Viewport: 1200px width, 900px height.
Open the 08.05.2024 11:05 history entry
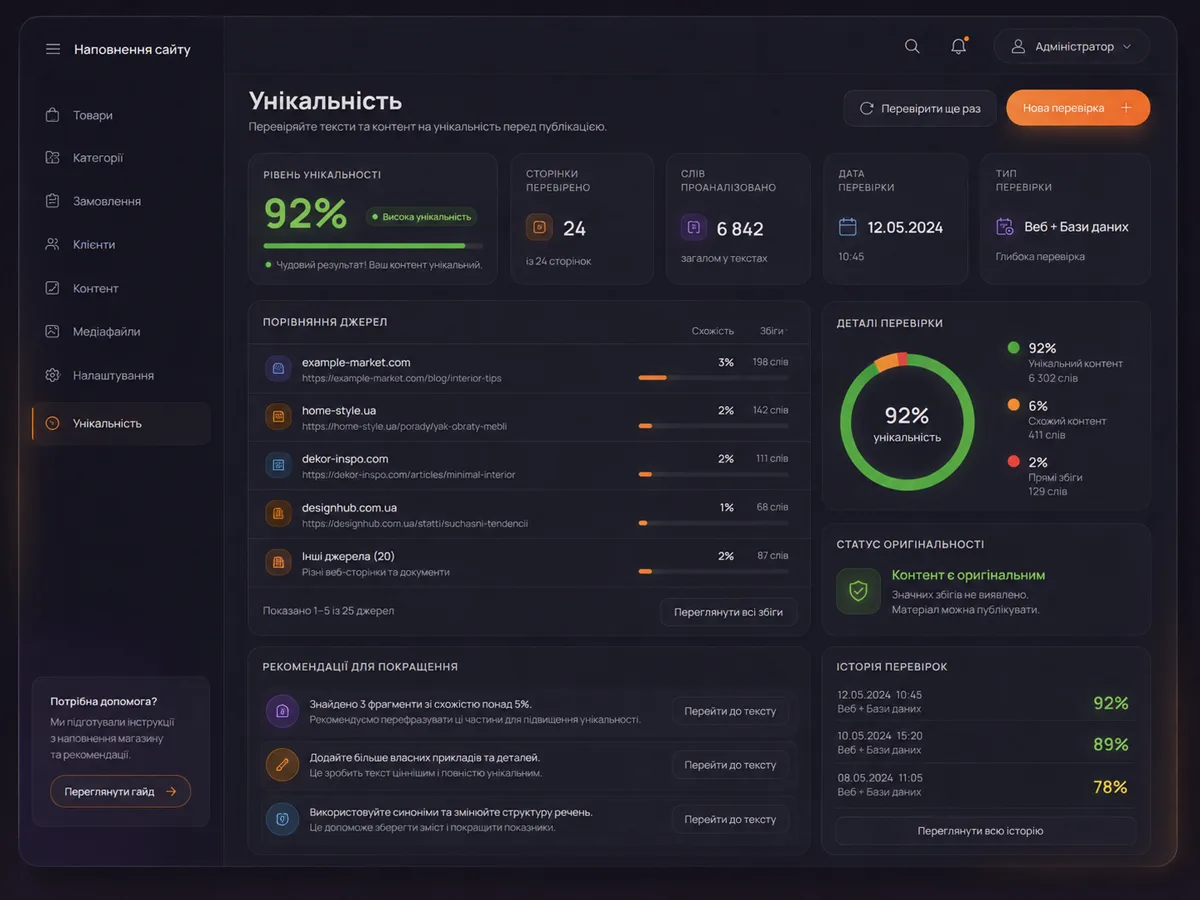tap(985, 784)
